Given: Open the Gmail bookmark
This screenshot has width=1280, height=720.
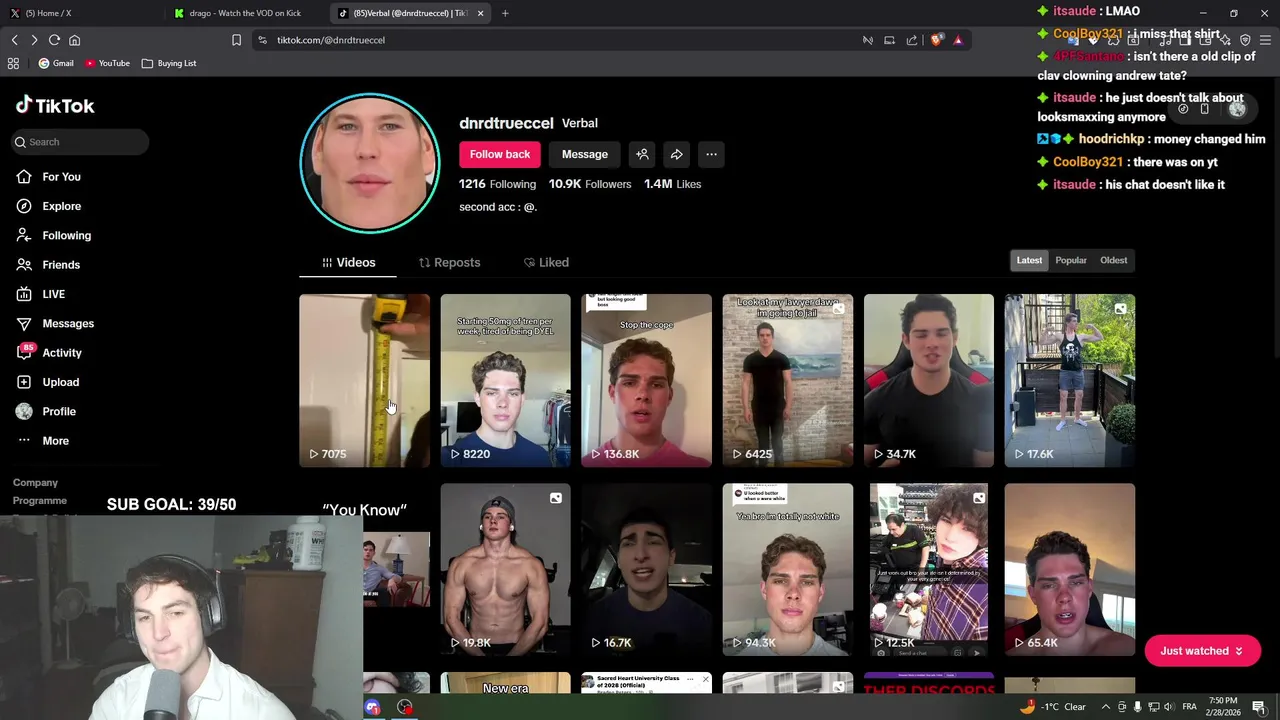Looking at the screenshot, I should pyautogui.click(x=55, y=63).
